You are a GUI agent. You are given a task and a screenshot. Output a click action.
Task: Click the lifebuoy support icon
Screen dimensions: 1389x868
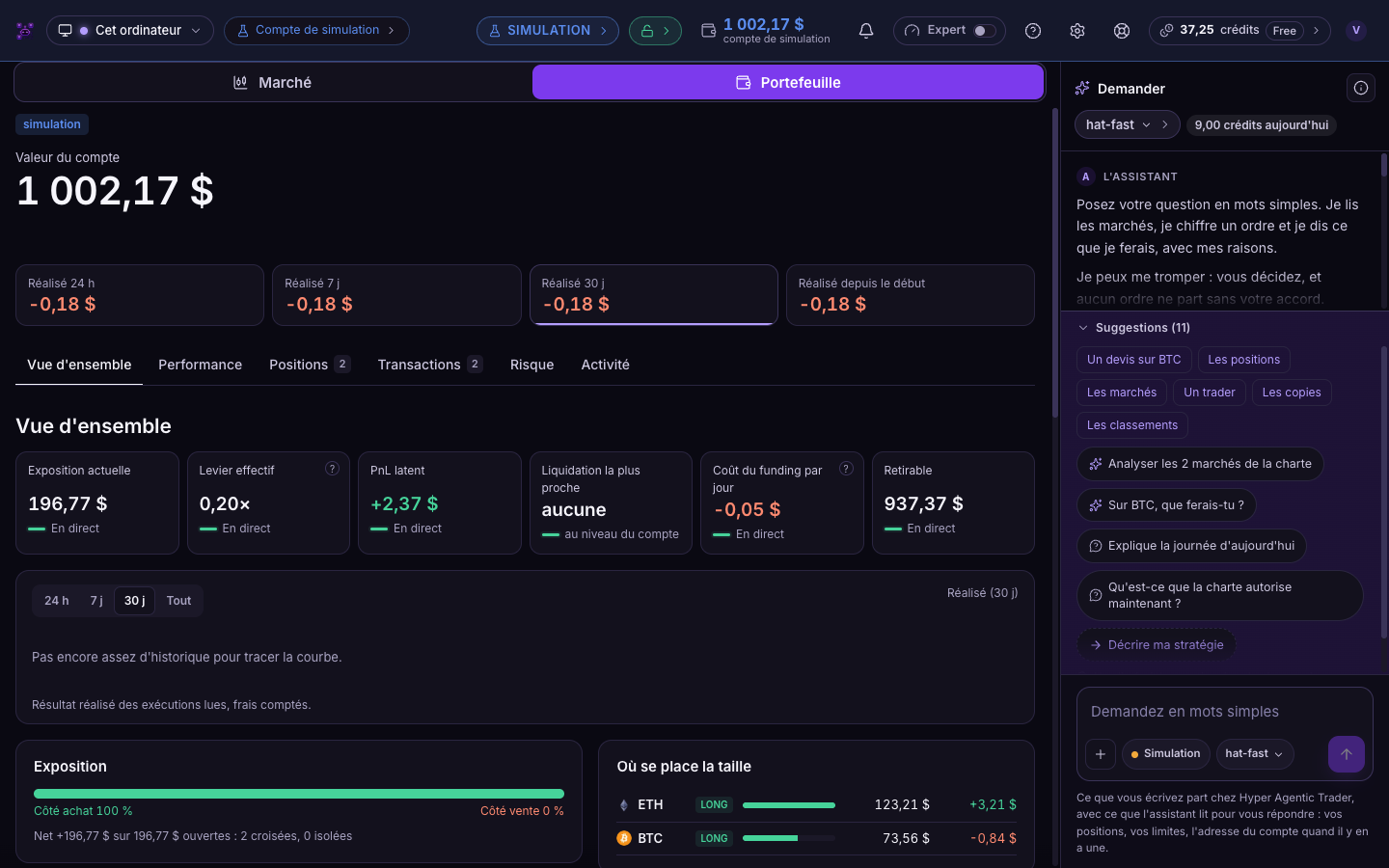pyautogui.click(x=1122, y=31)
